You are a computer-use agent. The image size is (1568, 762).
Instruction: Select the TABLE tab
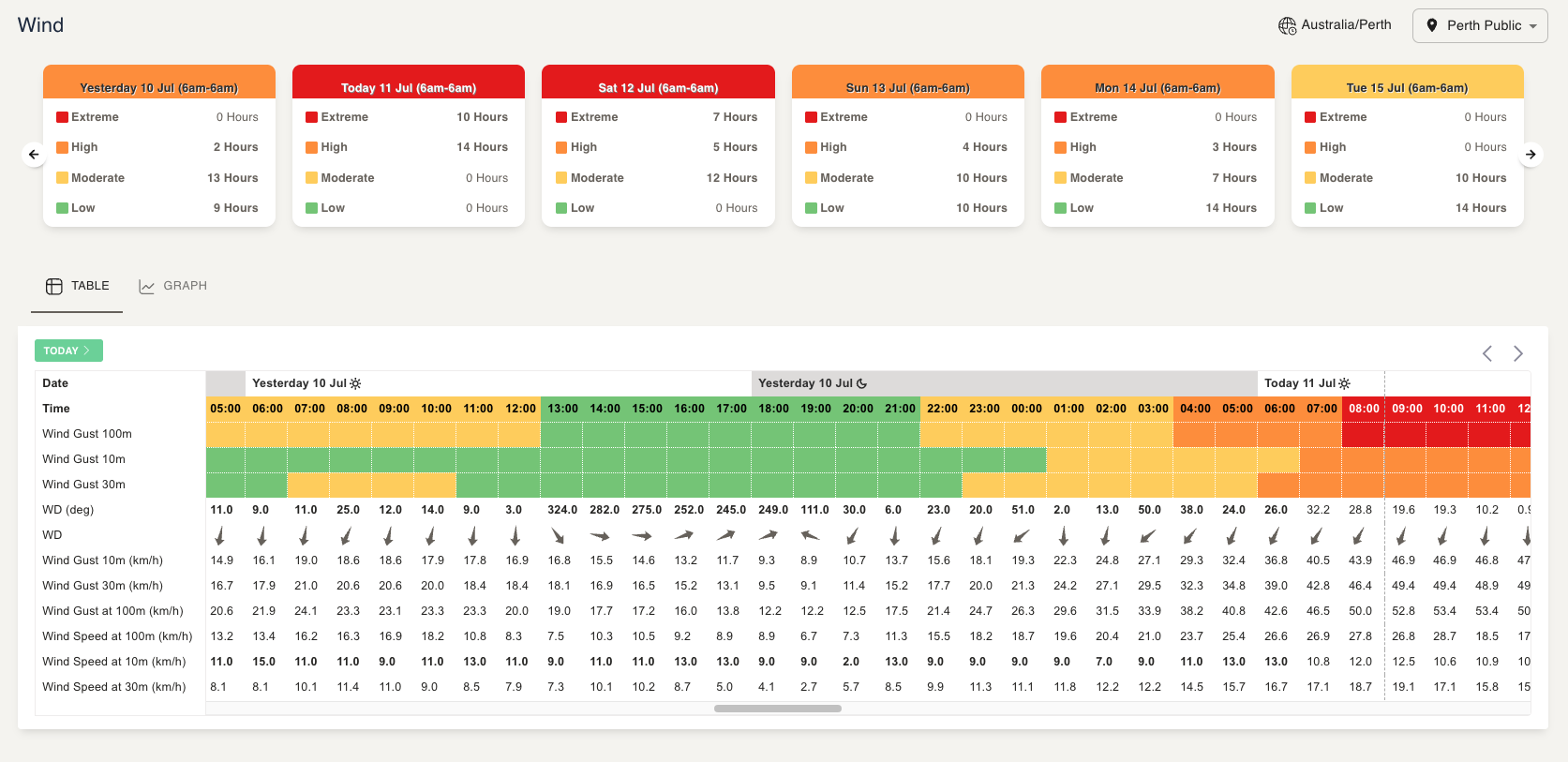[x=78, y=286]
